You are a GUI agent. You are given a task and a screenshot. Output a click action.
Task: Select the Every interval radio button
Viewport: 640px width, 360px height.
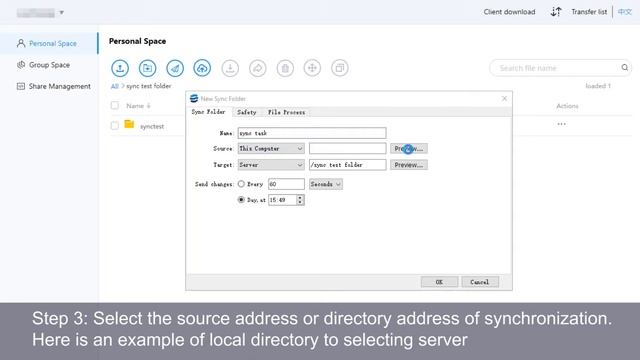[241, 184]
